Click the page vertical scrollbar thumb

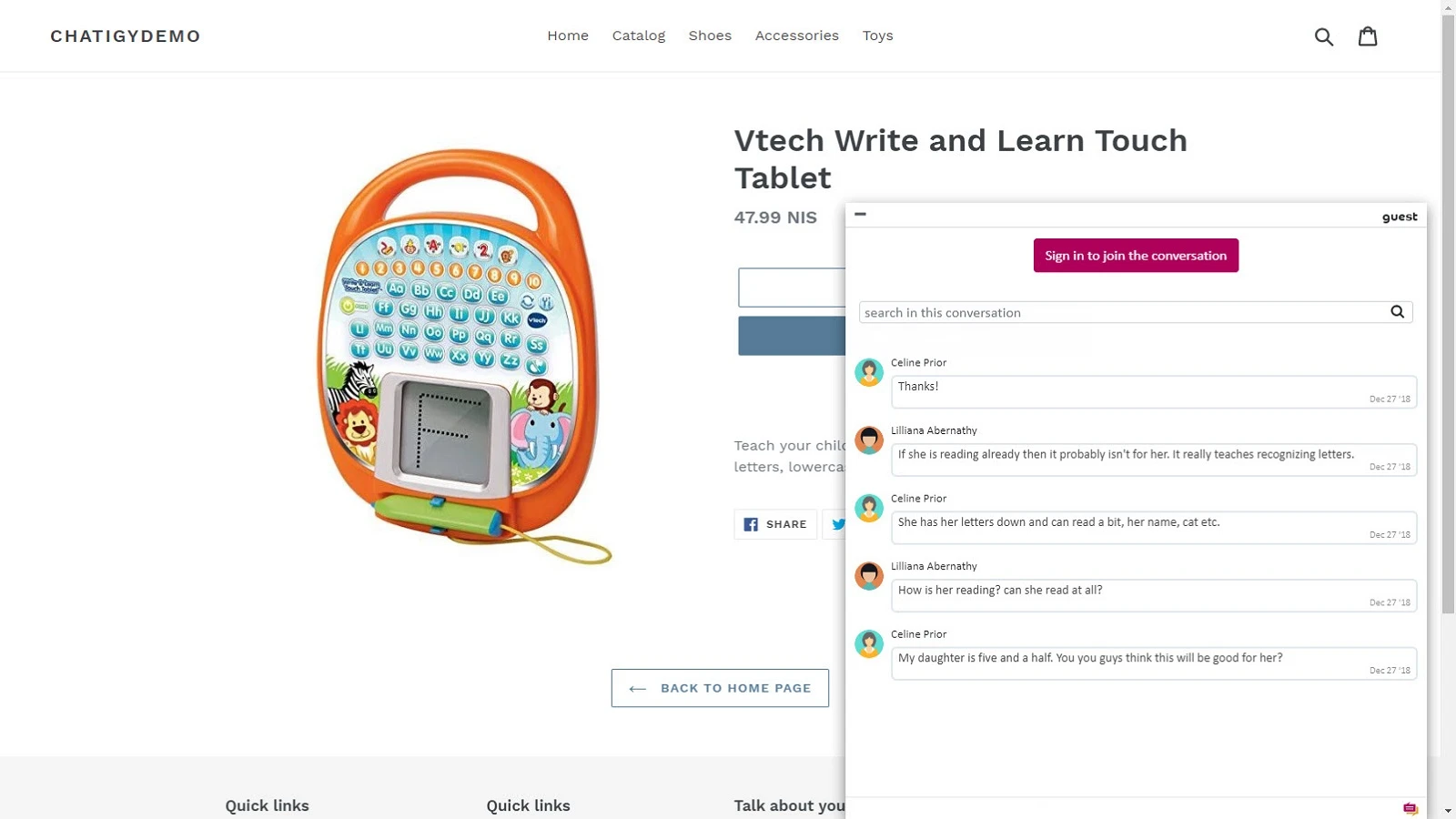pos(1448,314)
